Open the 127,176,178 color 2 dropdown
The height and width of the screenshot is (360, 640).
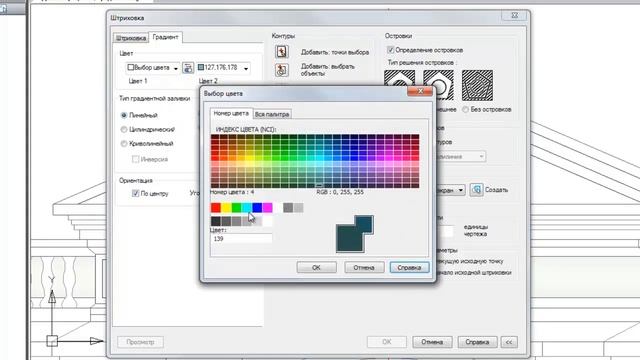tap(223, 68)
